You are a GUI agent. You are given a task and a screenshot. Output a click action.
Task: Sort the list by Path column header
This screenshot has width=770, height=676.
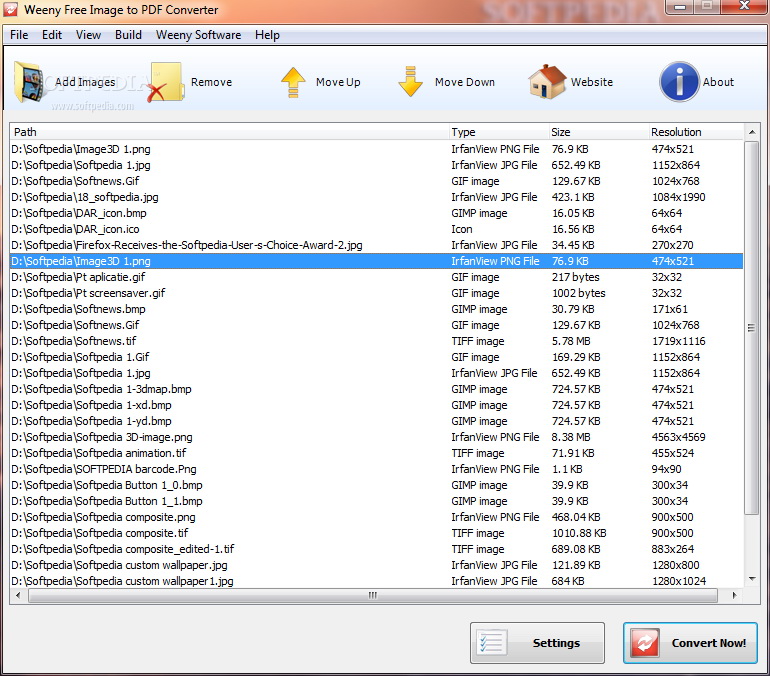pos(229,132)
